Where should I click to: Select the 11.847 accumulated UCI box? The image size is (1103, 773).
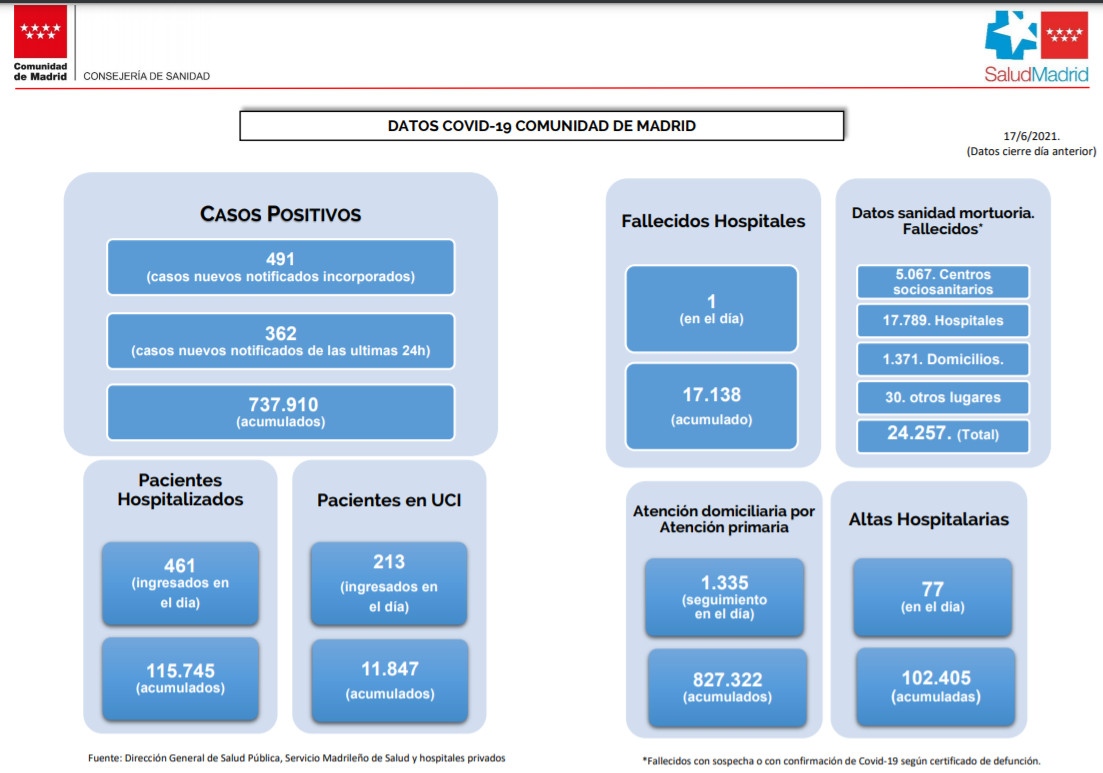pyautogui.click(x=389, y=680)
